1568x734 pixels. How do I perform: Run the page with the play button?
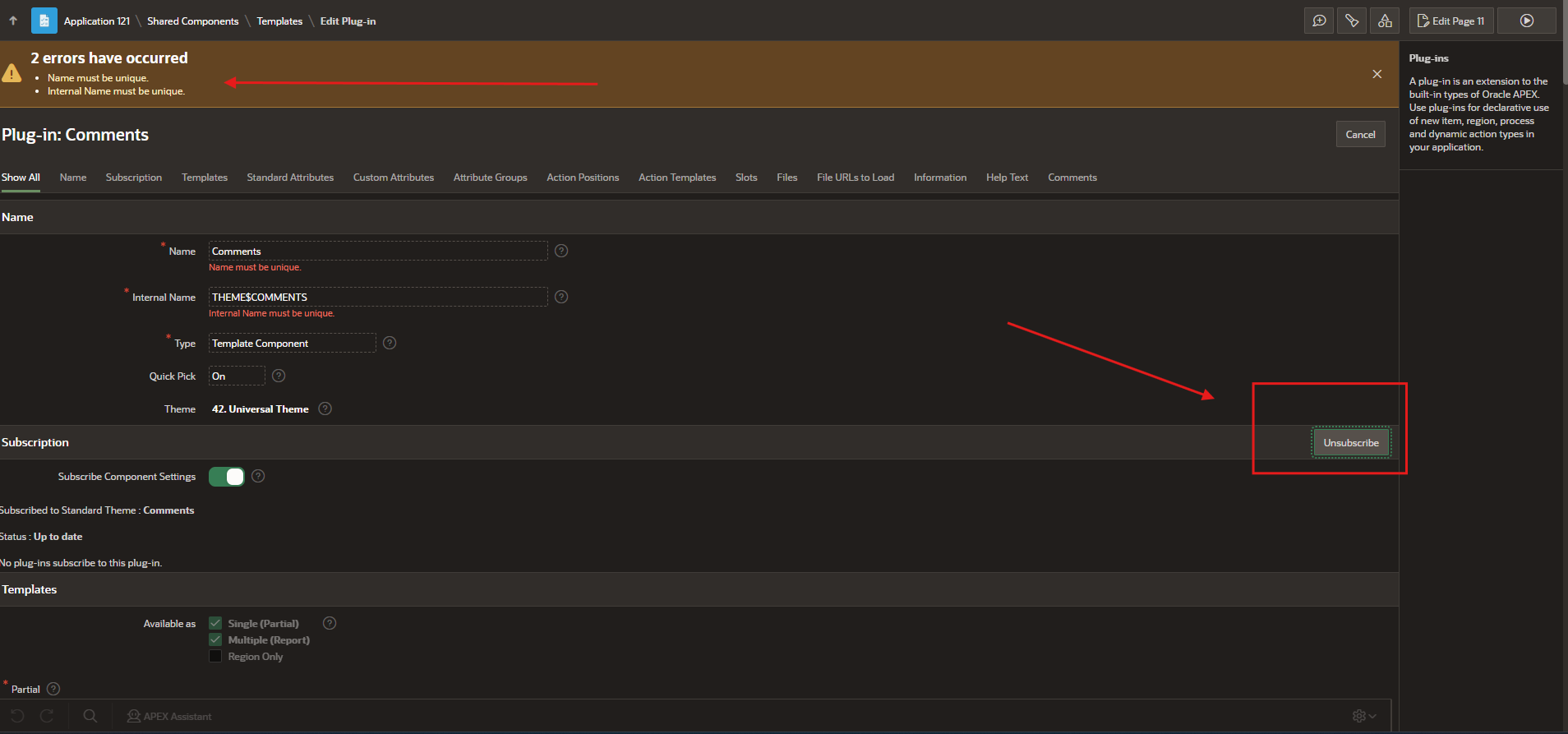tap(1526, 21)
